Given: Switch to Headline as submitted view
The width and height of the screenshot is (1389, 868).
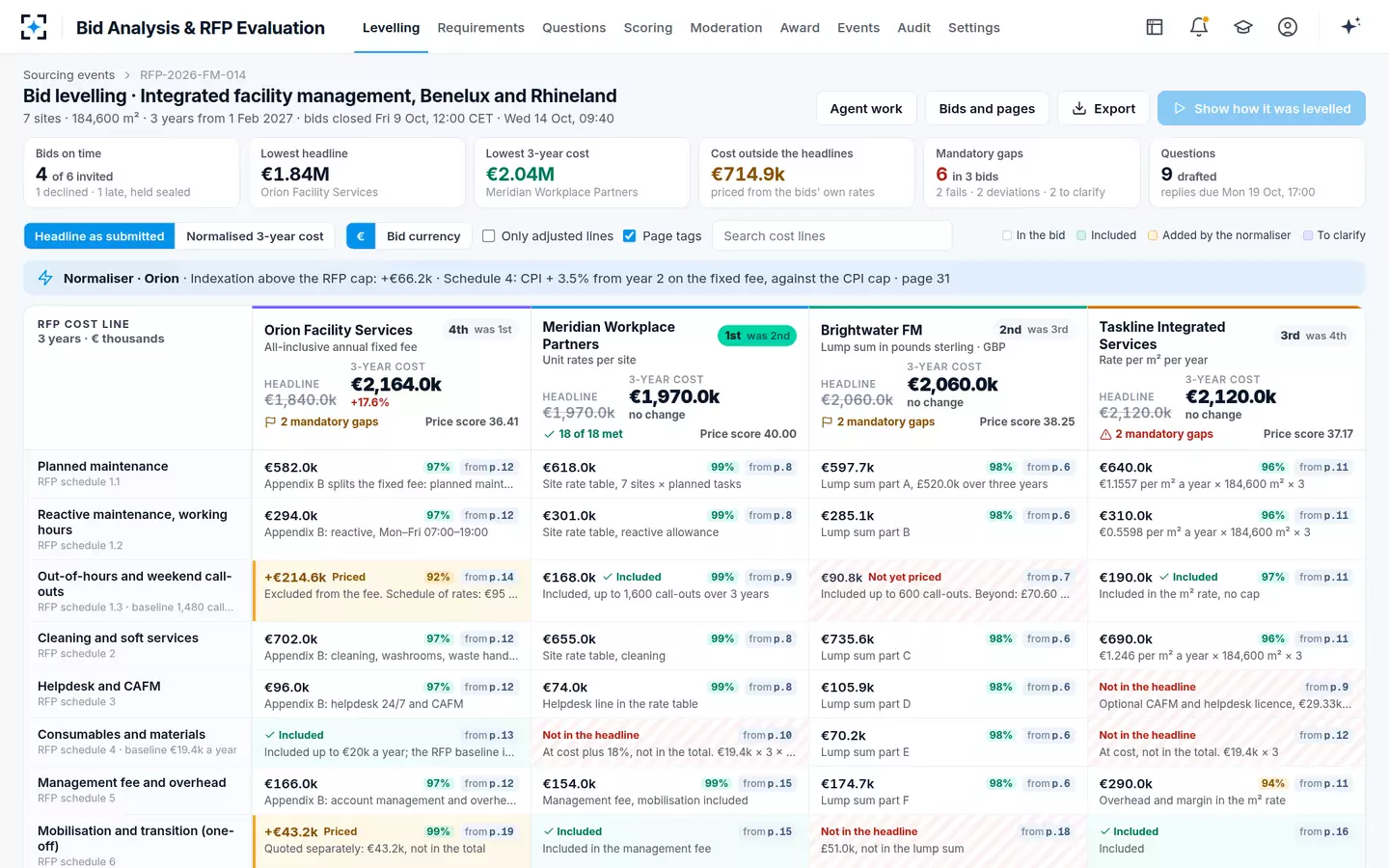Looking at the screenshot, I should point(99,236).
